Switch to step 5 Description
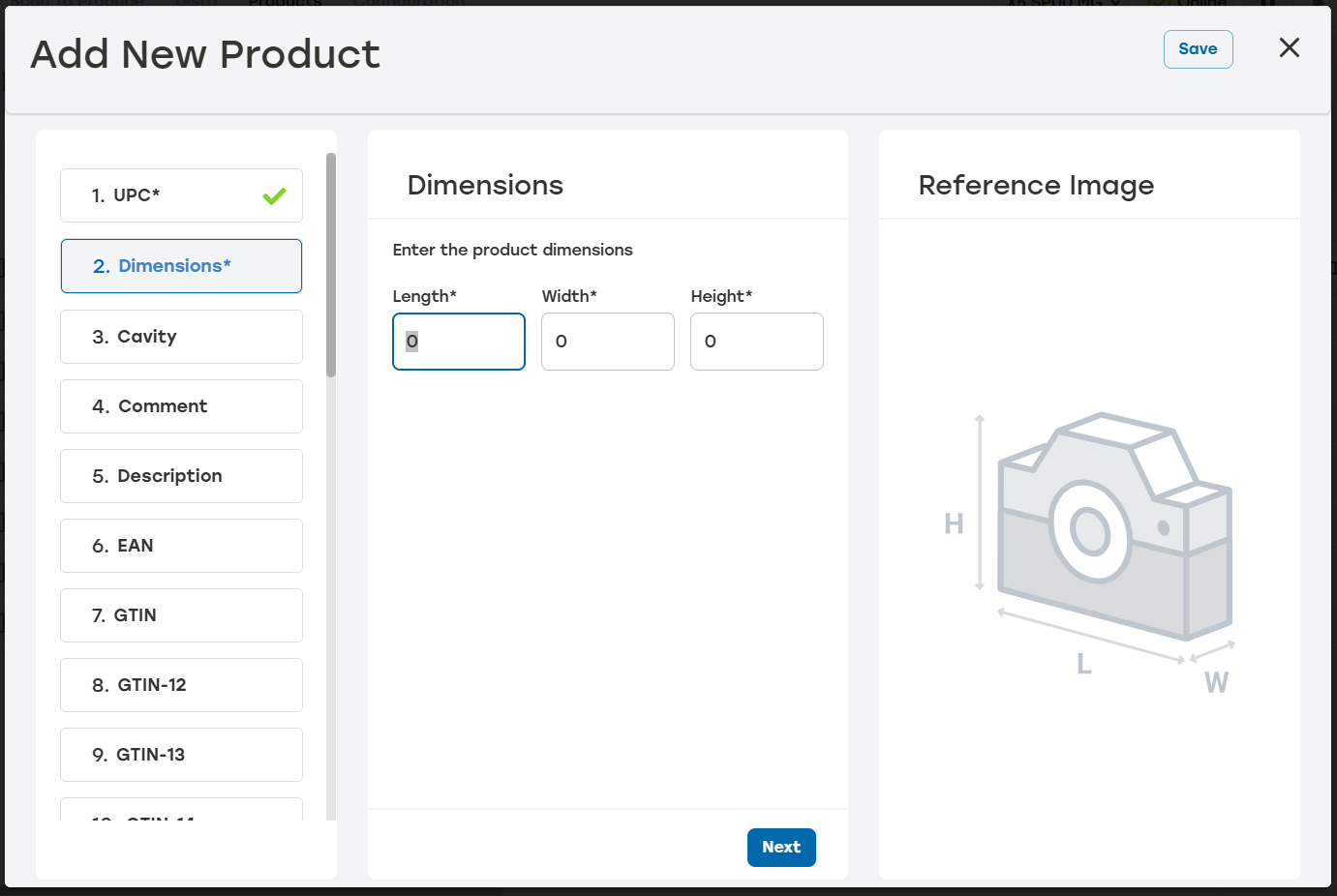 coord(181,476)
